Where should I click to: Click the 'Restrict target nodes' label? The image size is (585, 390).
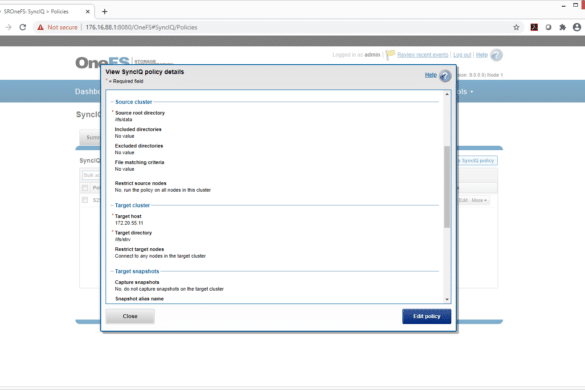(x=140, y=249)
